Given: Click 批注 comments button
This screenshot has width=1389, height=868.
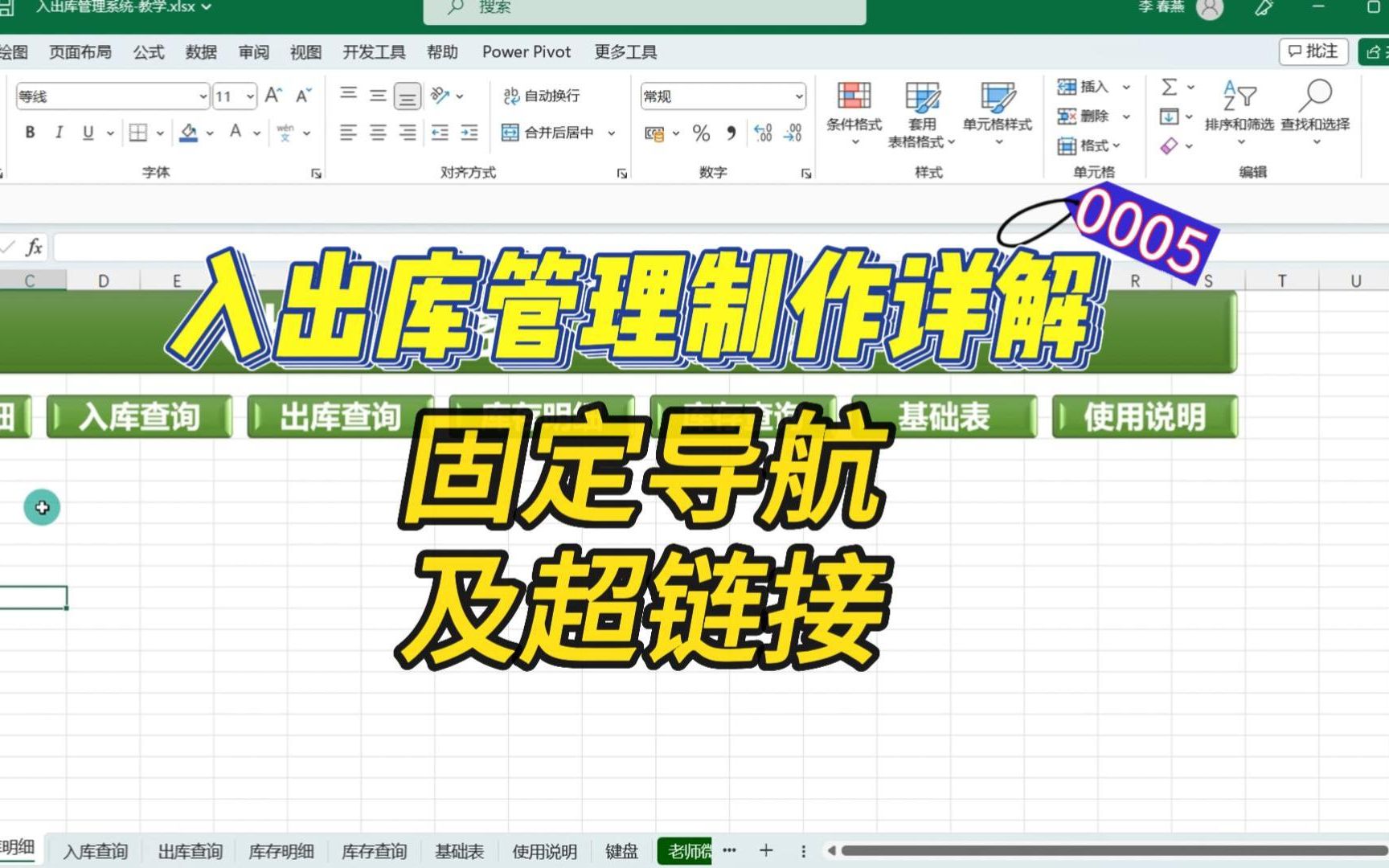Looking at the screenshot, I should pyautogui.click(x=1313, y=51).
